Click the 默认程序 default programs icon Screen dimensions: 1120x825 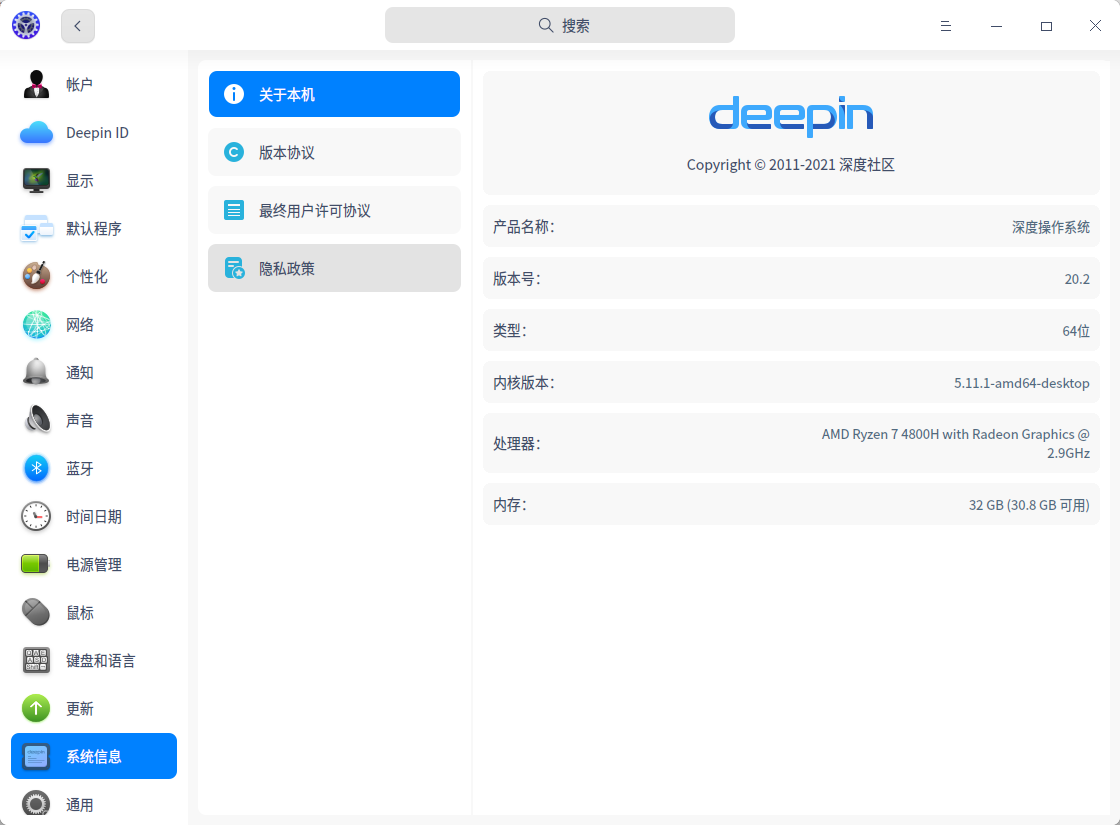[x=37, y=229]
